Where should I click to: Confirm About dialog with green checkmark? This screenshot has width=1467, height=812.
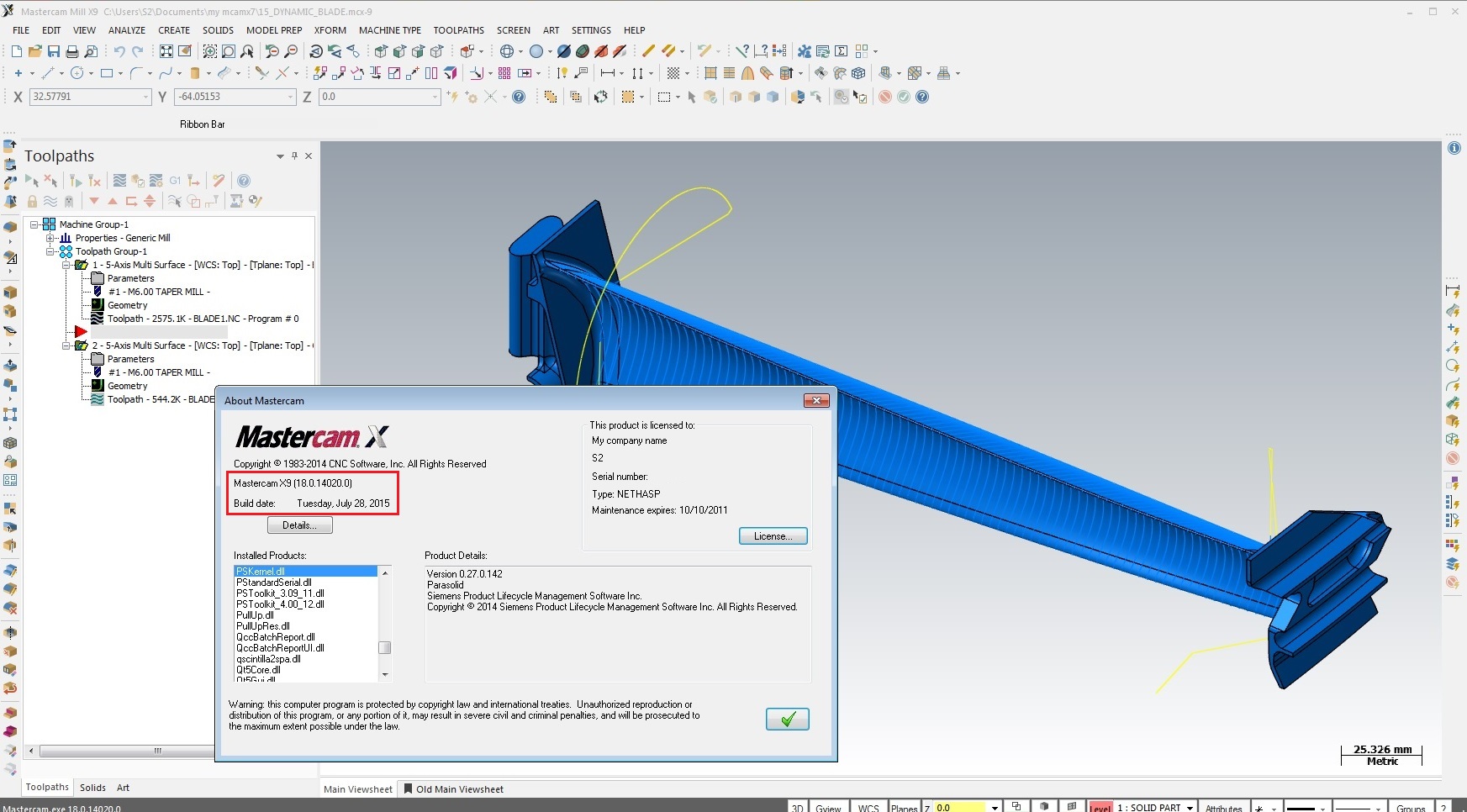pyautogui.click(x=788, y=720)
